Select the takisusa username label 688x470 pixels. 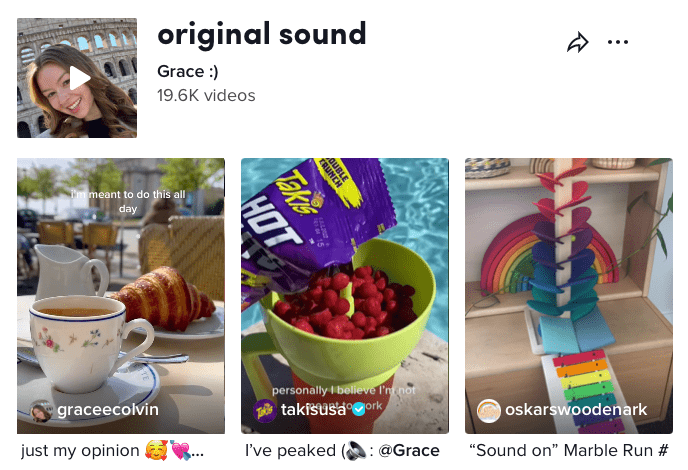[x=313, y=409]
